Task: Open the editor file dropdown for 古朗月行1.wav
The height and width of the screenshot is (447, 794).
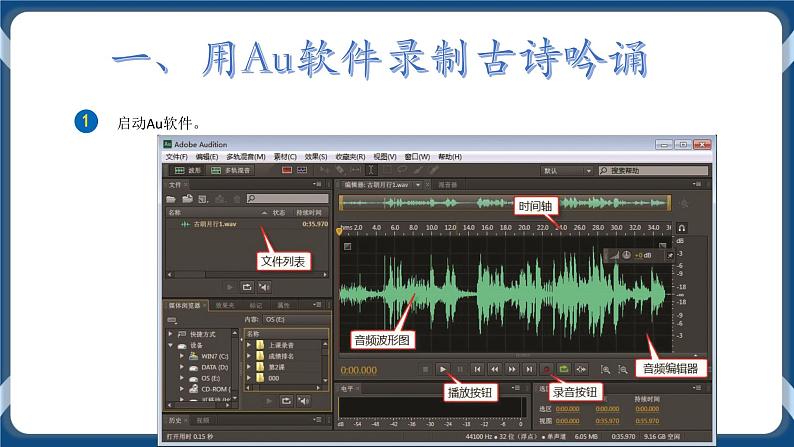Action: (x=418, y=185)
